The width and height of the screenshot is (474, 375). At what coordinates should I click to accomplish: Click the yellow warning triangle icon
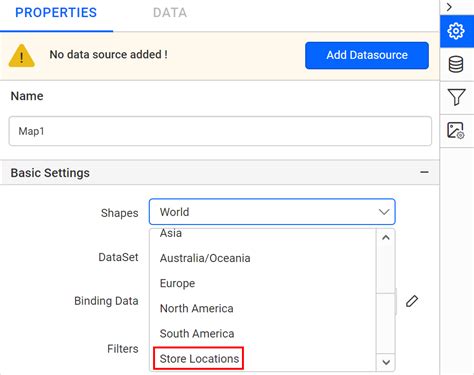(x=22, y=56)
